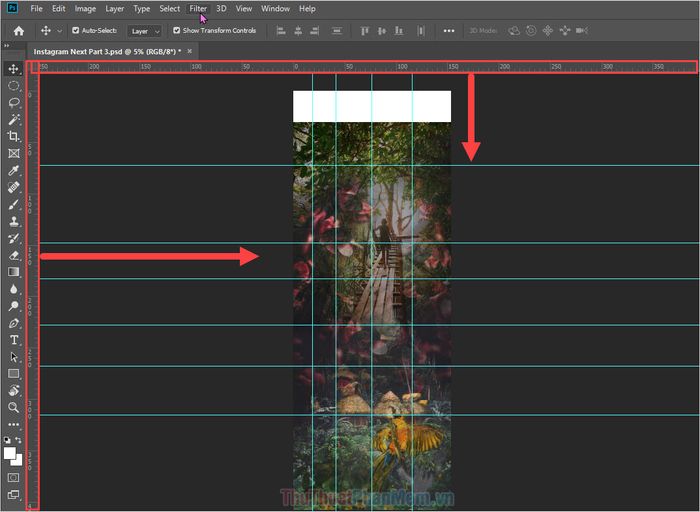
Task: Select the Path Selection tool
Action: [13, 357]
